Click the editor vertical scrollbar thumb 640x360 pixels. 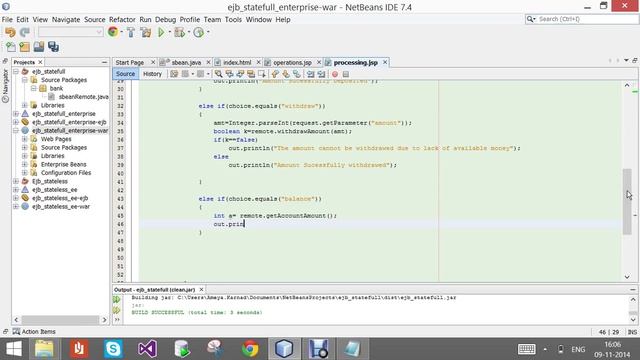coord(627,202)
